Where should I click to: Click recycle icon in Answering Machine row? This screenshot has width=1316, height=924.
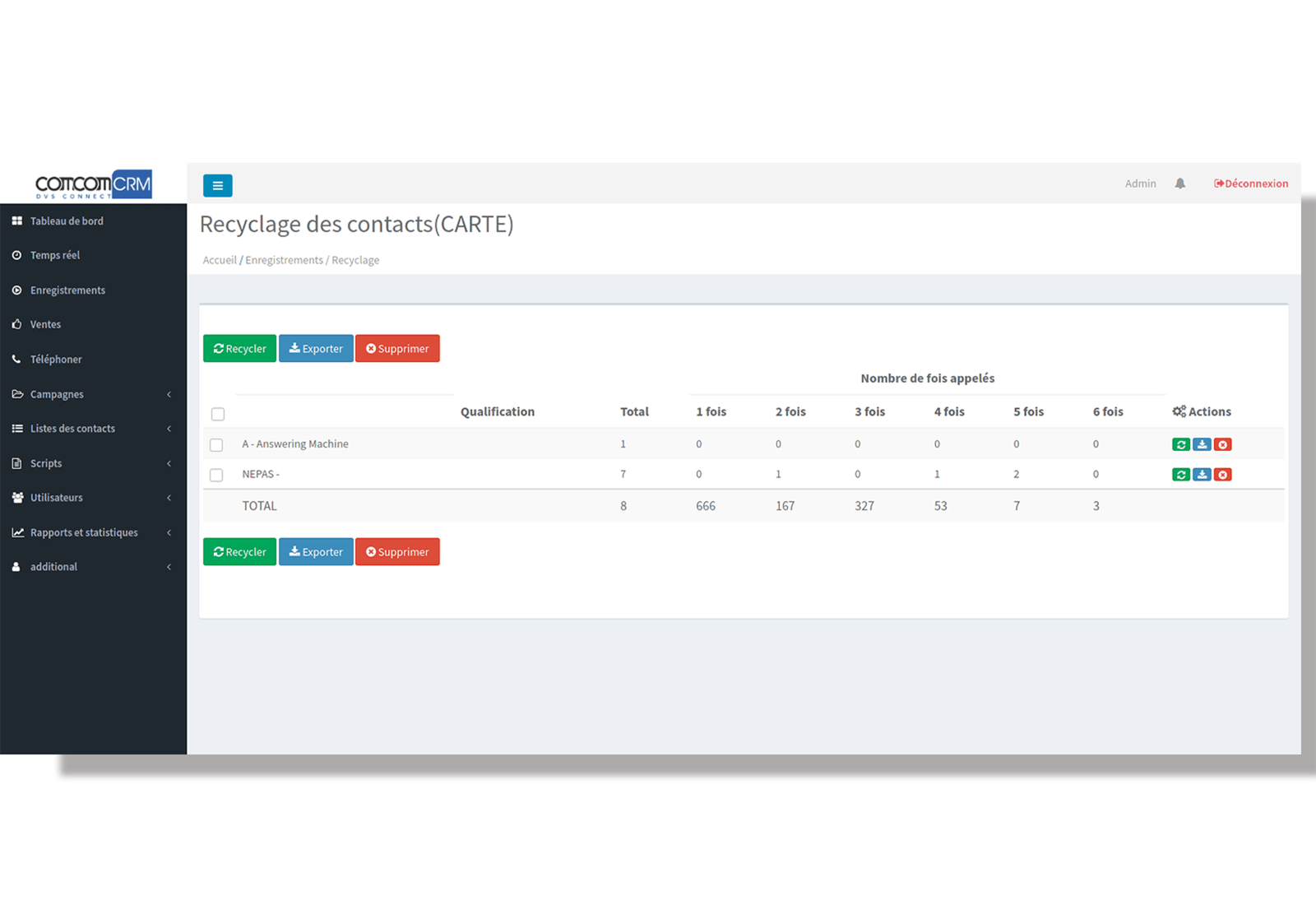tap(1180, 444)
